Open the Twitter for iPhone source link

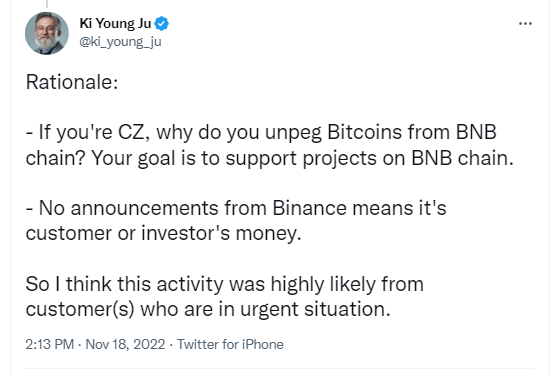[x=230, y=344]
